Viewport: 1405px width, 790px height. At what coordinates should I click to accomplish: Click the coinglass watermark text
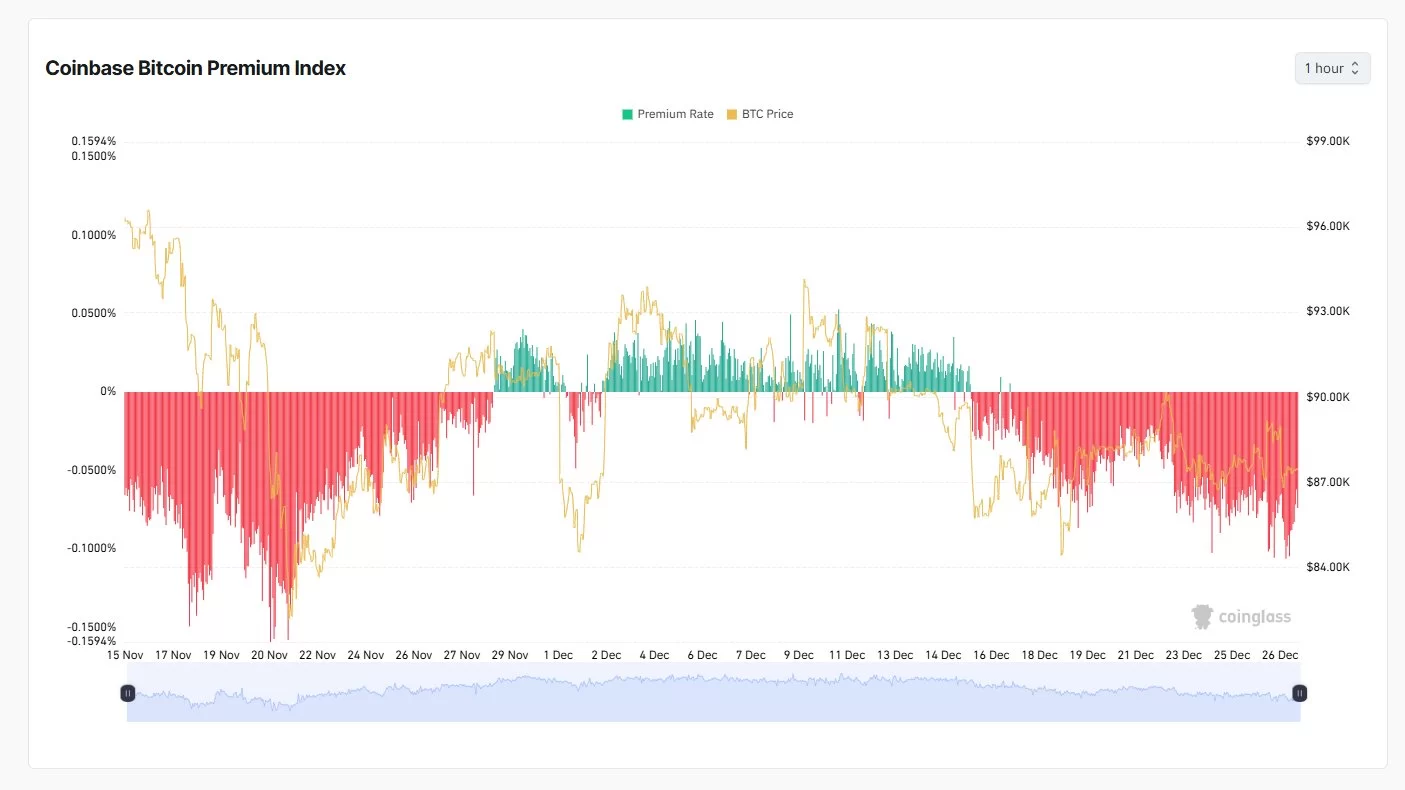point(1255,617)
